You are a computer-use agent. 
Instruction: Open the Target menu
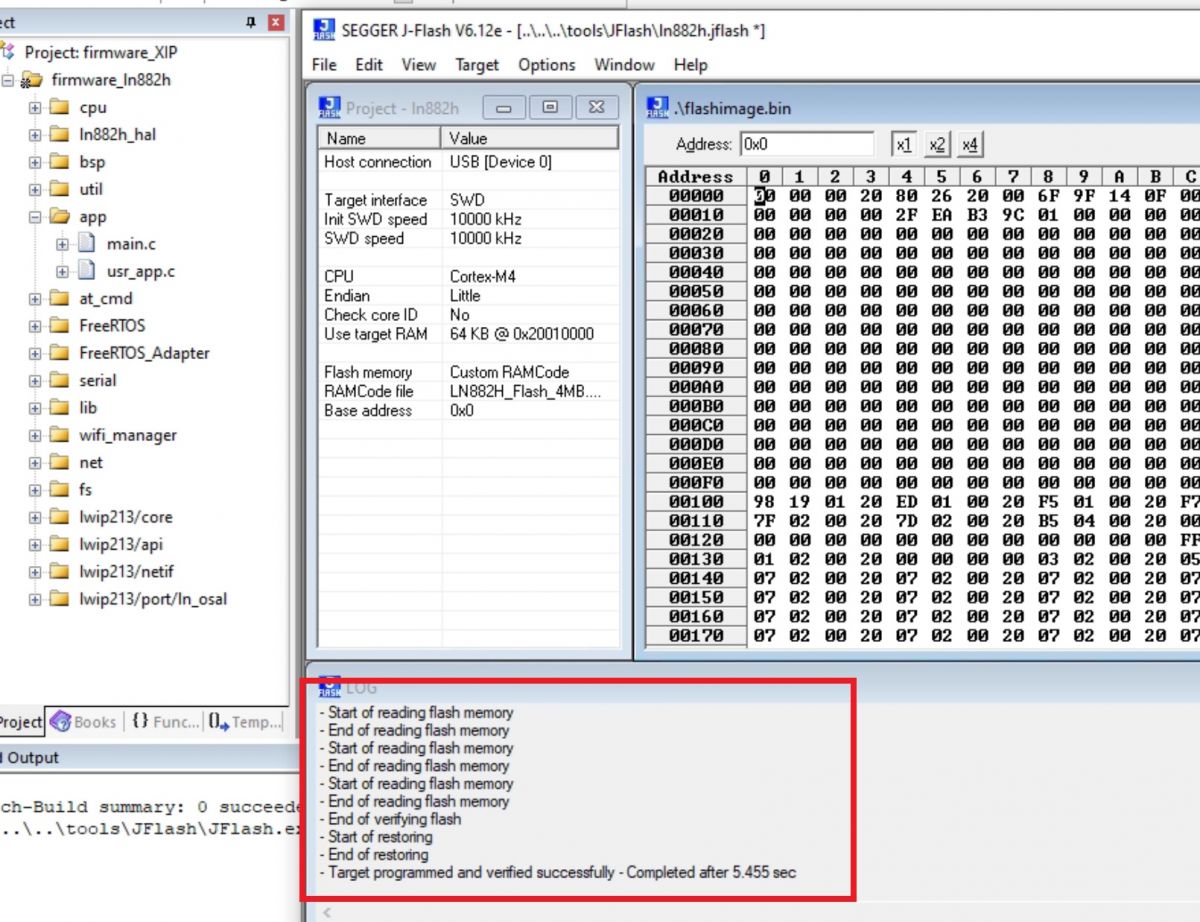(477, 65)
